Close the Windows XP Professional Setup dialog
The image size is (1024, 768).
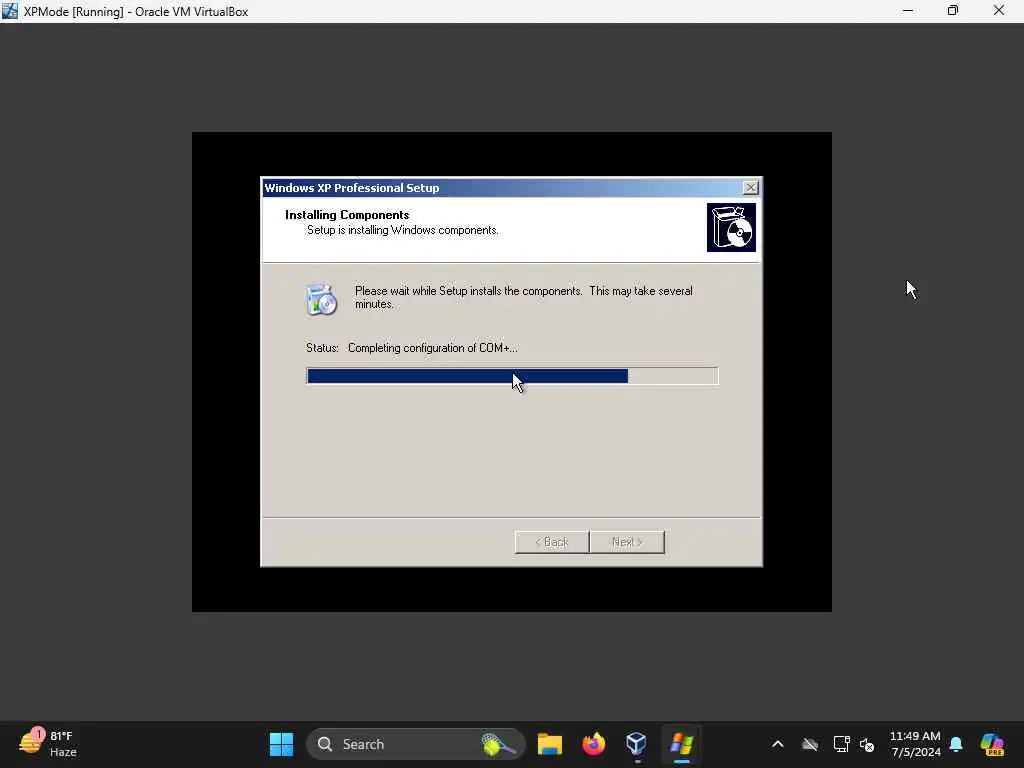[x=751, y=187]
